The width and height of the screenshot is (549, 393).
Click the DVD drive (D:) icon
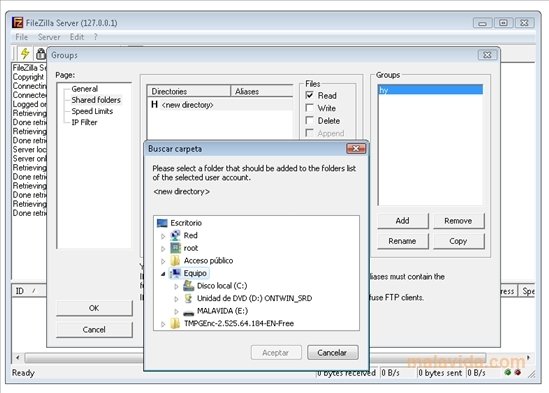pos(188,298)
